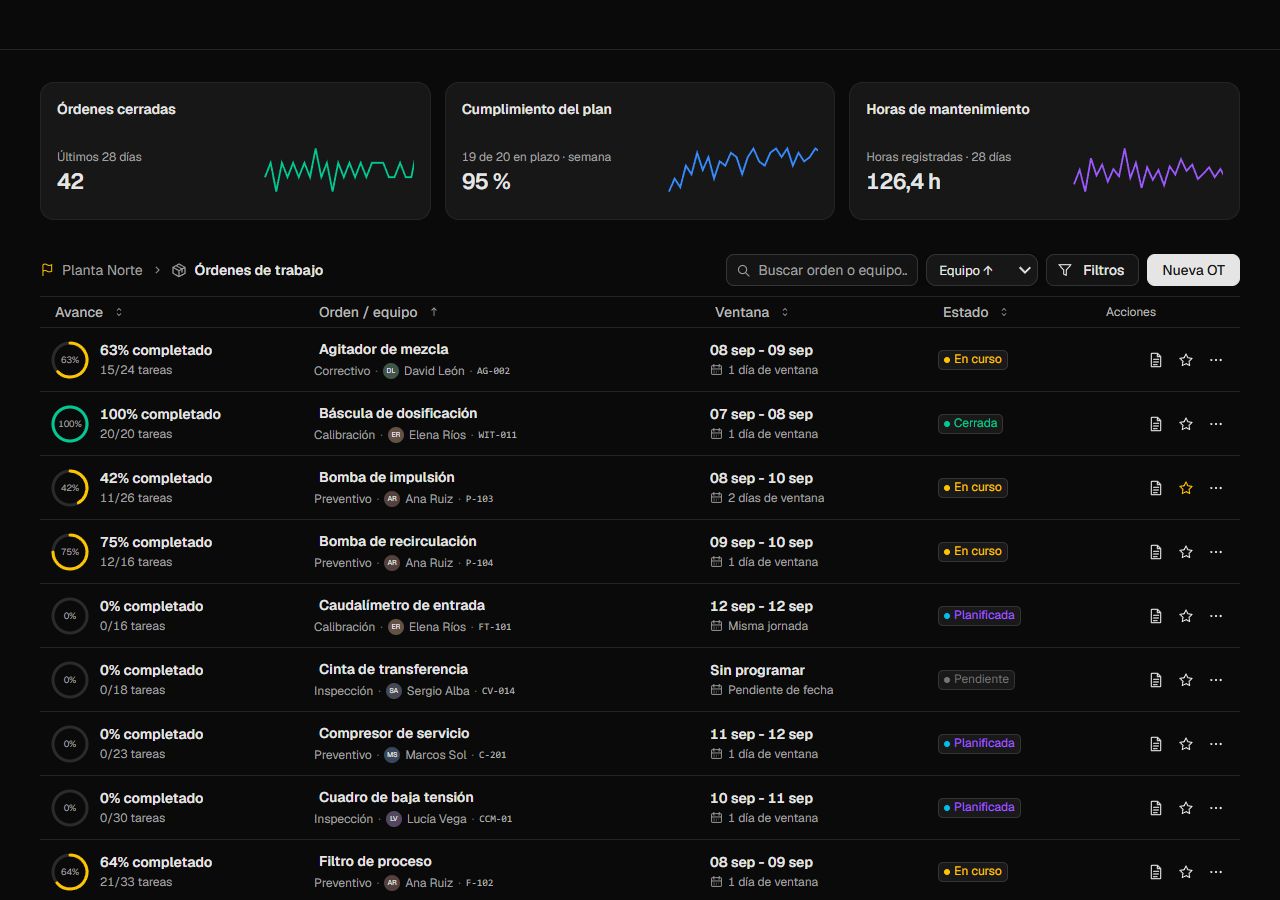Open more options for Bomba de recirculación
The height and width of the screenshot is (900, 1280).
click(x=1216, y=552)
